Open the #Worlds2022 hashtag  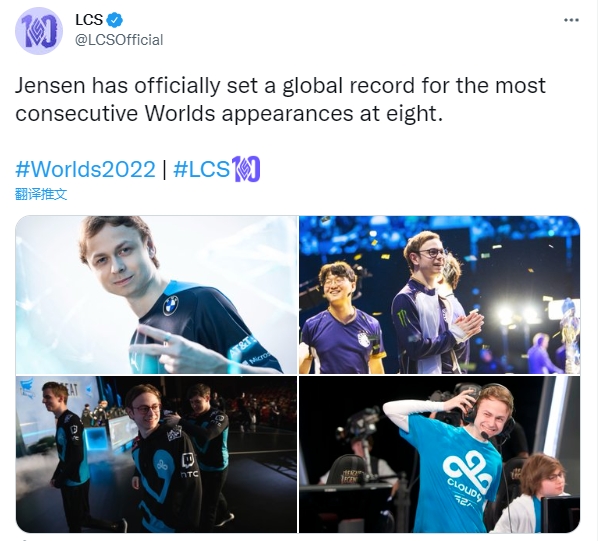coord(85,169)
